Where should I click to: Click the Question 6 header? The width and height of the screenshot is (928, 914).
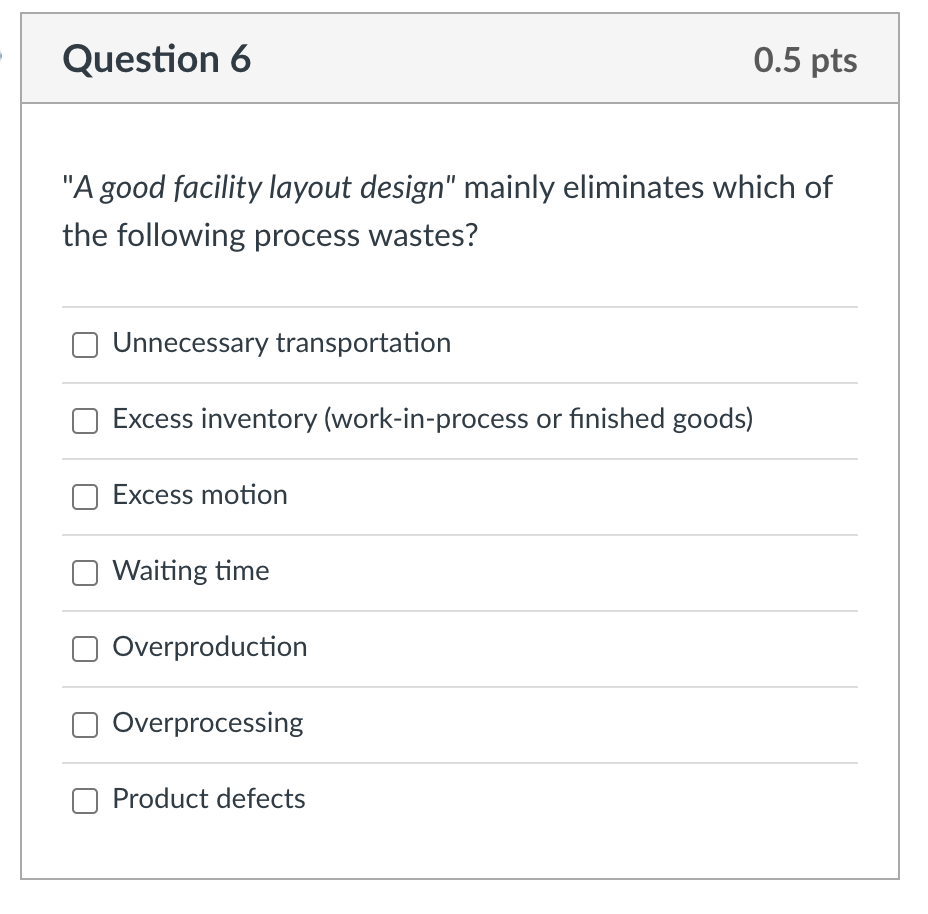click(x=155, y=59)
